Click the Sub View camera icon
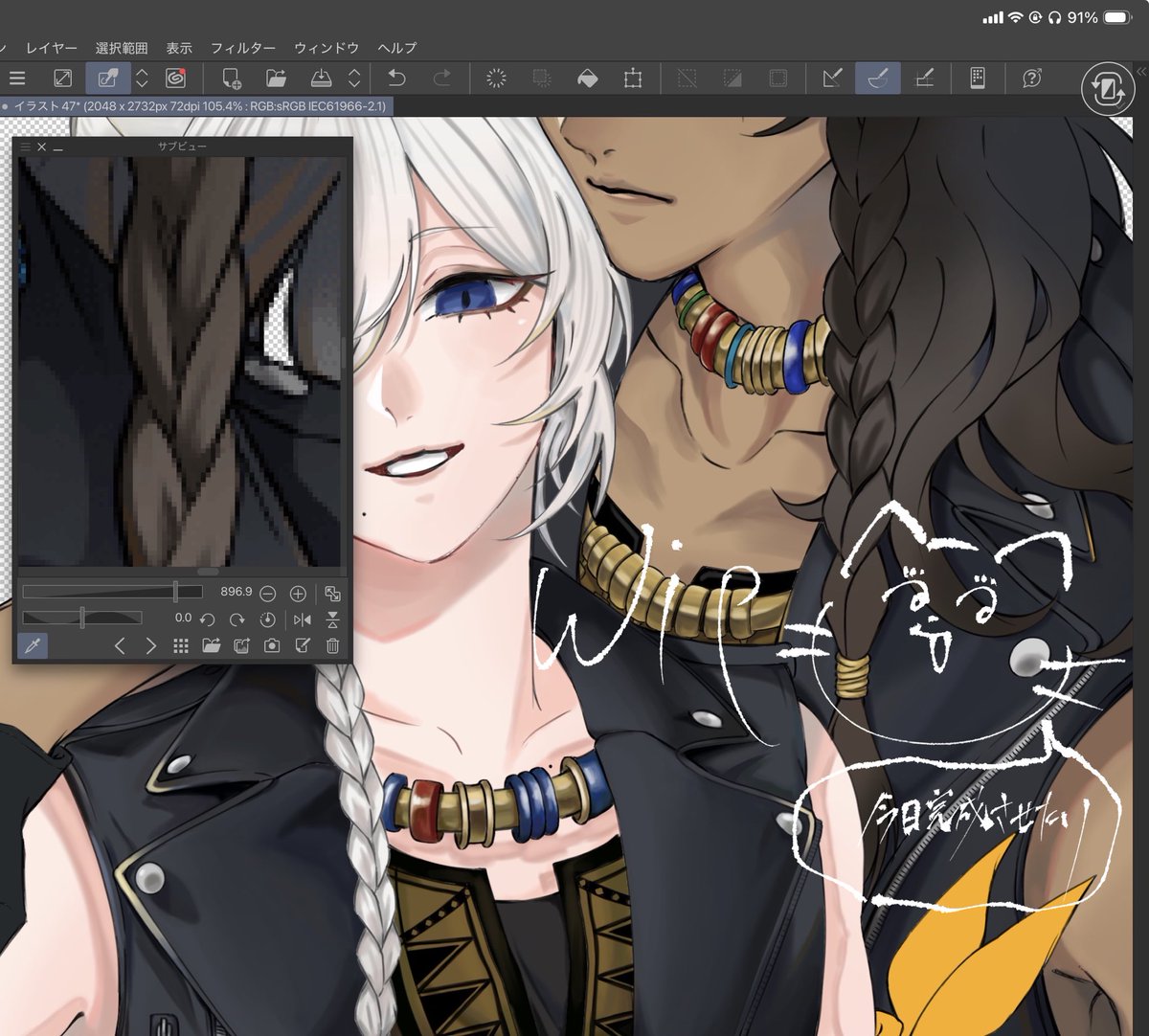The height and width of the screenshot is (1036, 1149). click(x=272, y=646)
